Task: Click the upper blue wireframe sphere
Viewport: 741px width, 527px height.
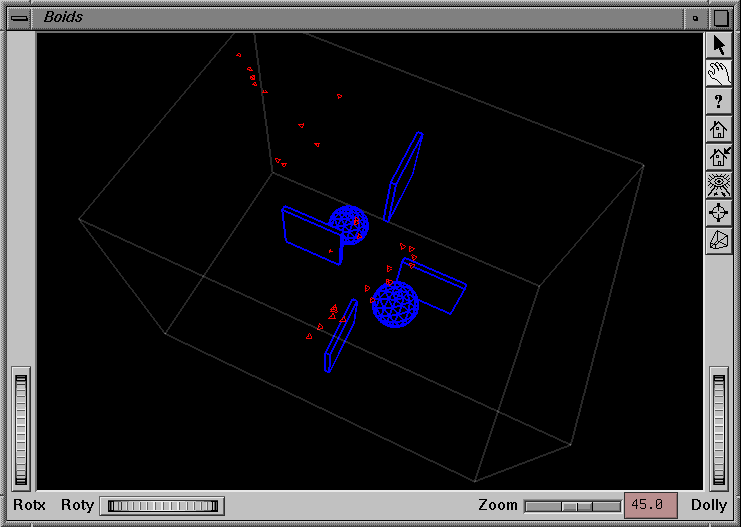Action: [x=349, y=225]
